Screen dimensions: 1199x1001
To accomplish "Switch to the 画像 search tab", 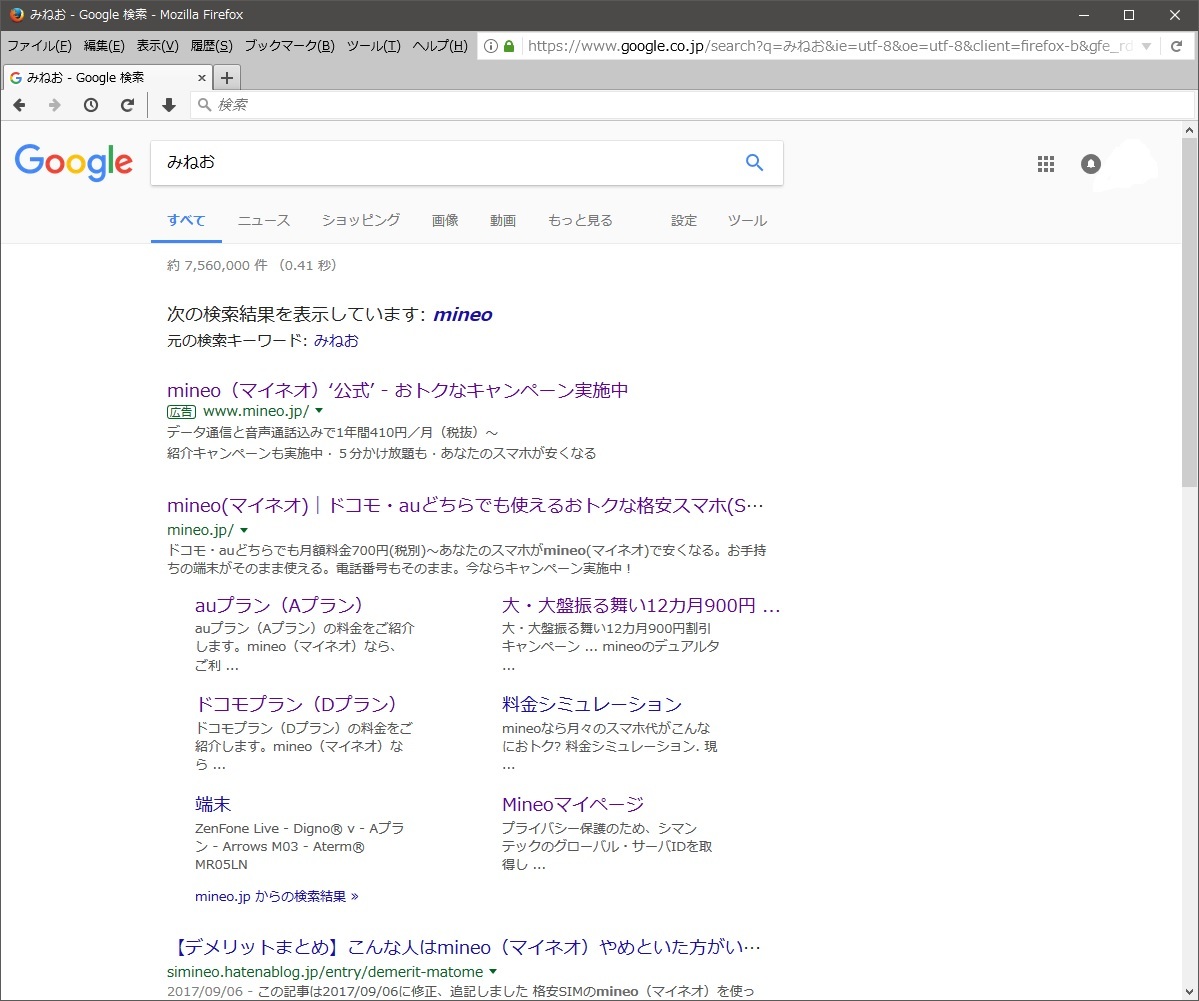I will 445,220.
